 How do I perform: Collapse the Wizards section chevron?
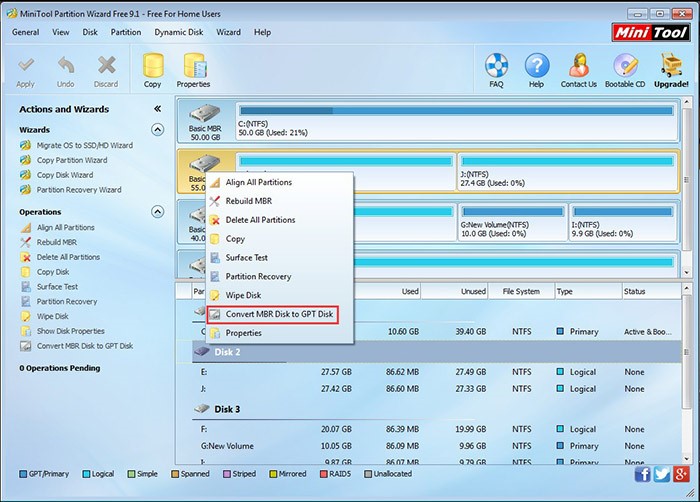click(158, 130)
